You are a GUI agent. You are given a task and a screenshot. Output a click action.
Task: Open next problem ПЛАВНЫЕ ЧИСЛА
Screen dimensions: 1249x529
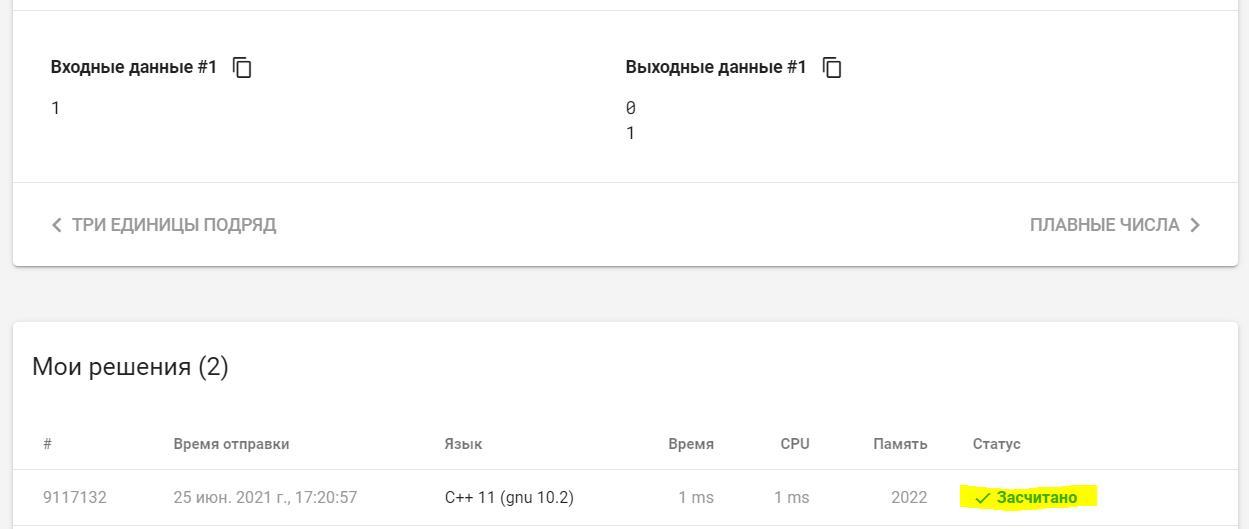1104,225
